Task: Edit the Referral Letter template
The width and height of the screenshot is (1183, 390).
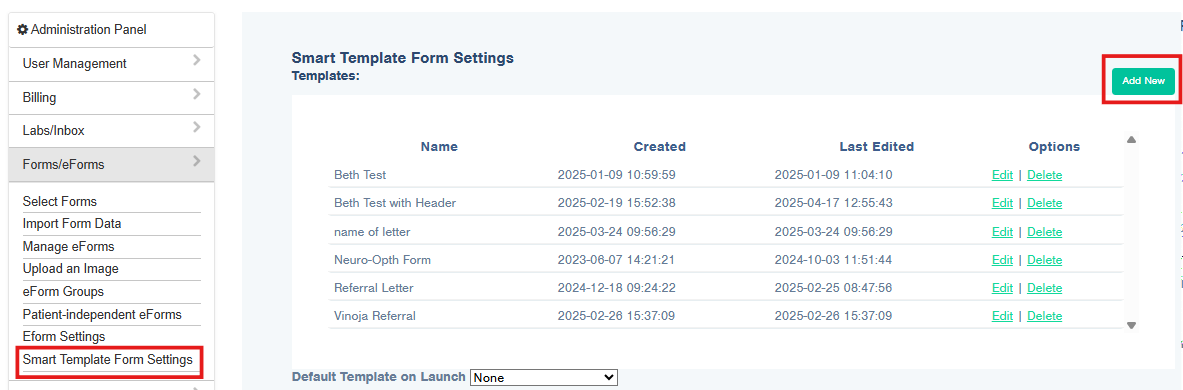Action: pos(1002,288)
